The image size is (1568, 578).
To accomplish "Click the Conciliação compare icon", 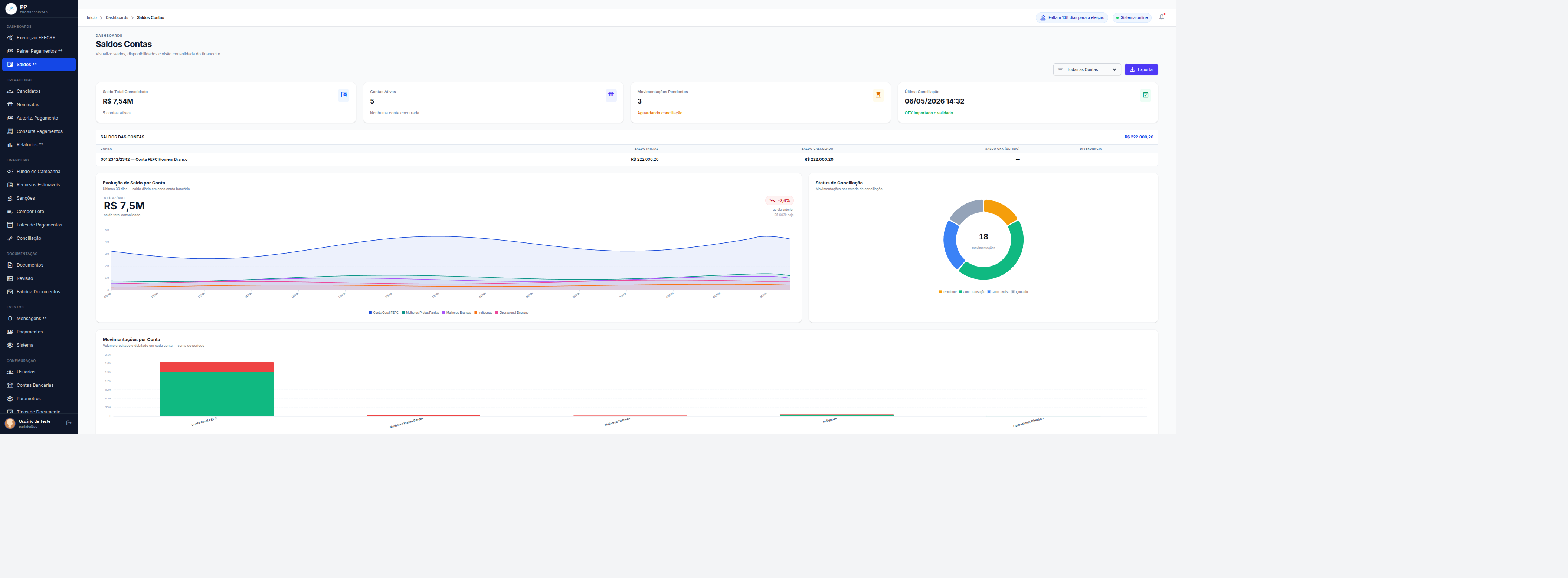I will point(10,239).
